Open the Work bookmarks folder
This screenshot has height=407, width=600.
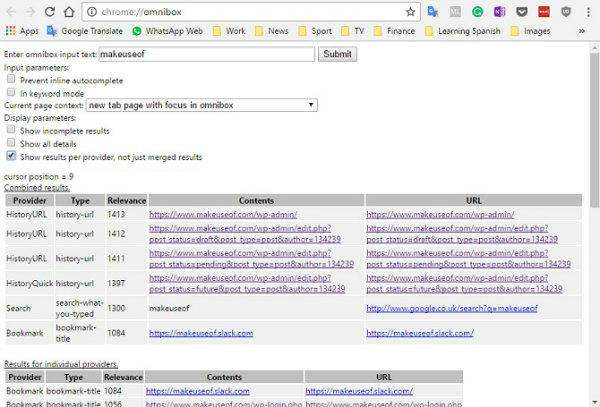tap(227, 31)
